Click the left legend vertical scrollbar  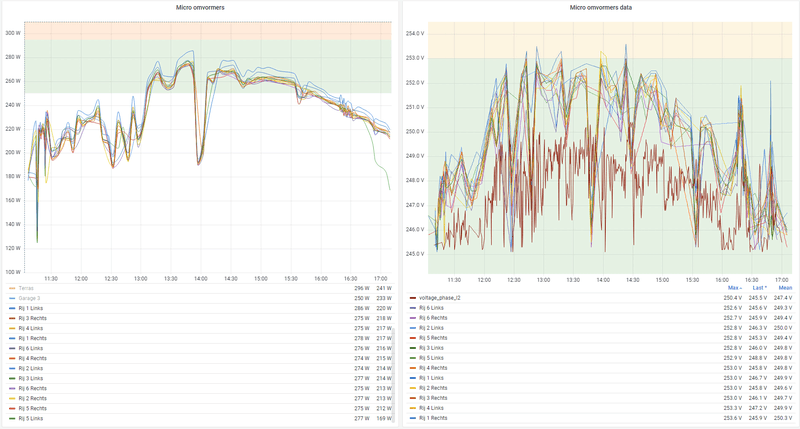point(393,375)
